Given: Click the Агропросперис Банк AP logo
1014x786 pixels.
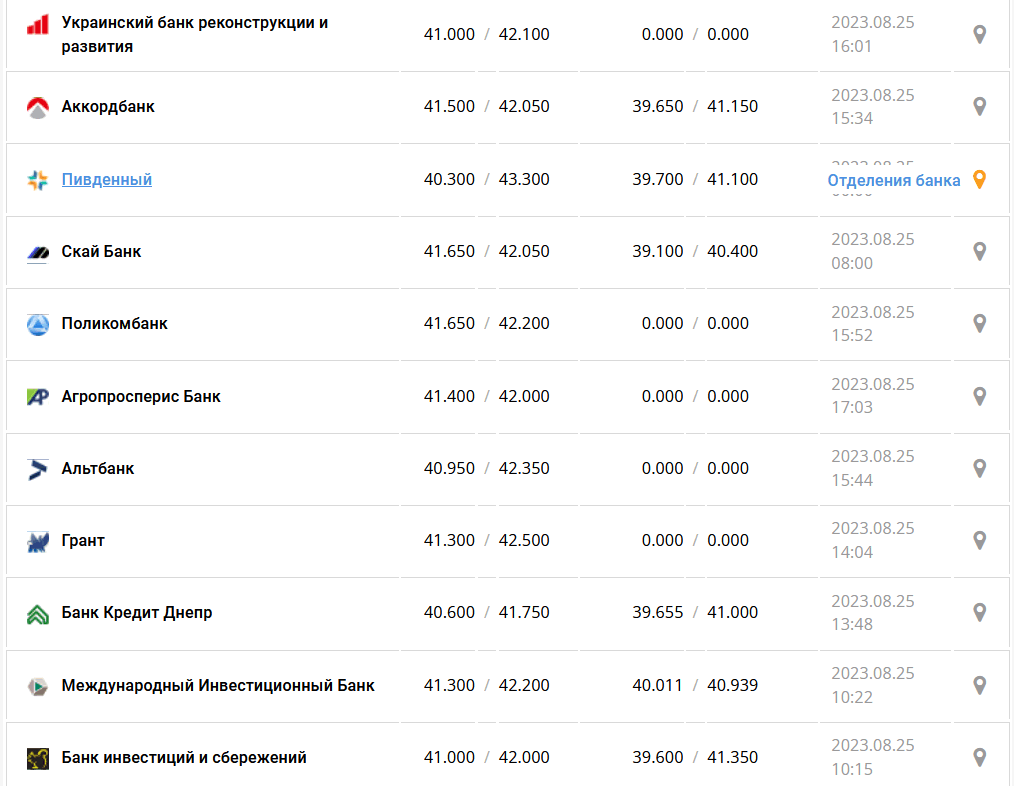Looking at the screenshot, I should click(x=38, y=396).
